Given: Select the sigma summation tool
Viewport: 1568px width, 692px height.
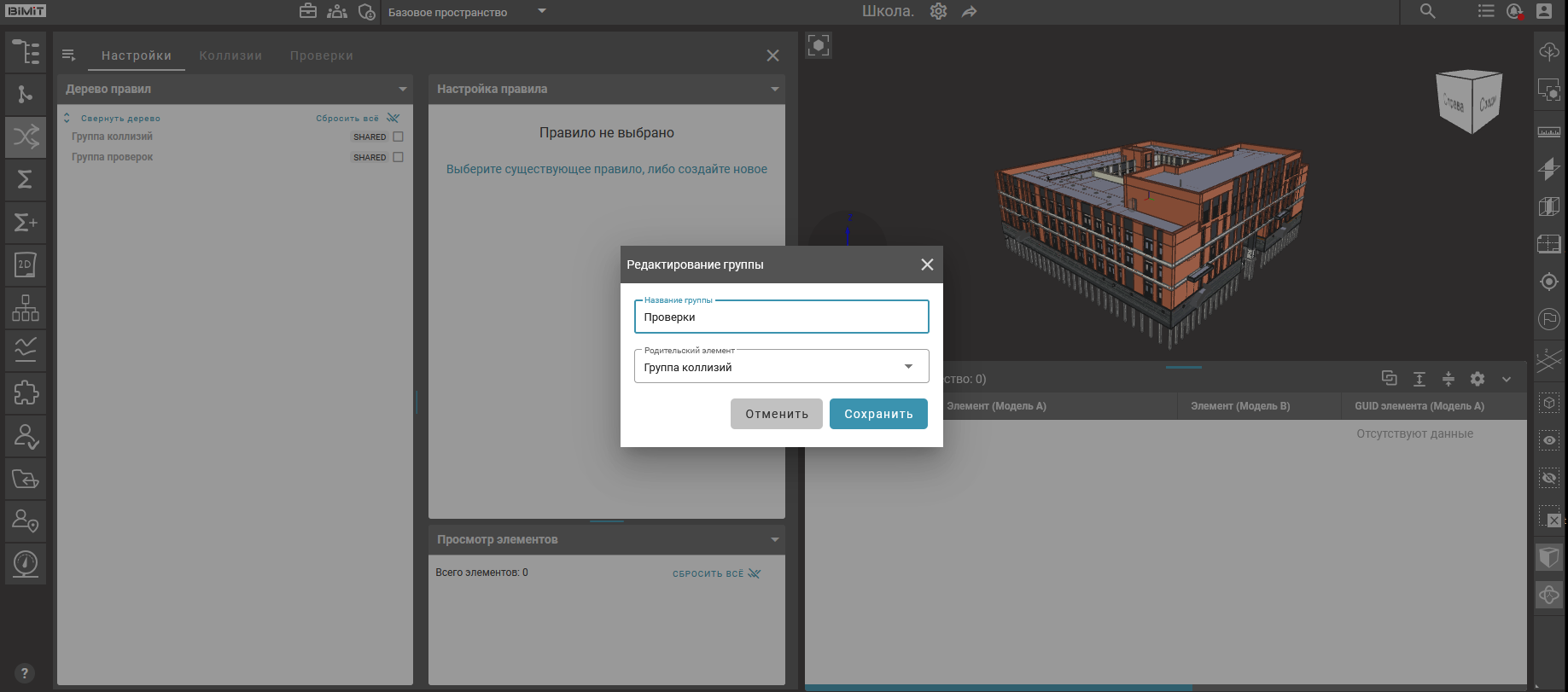Looking at the screenshot, I should pyautogui.click(x=26, y=179).
